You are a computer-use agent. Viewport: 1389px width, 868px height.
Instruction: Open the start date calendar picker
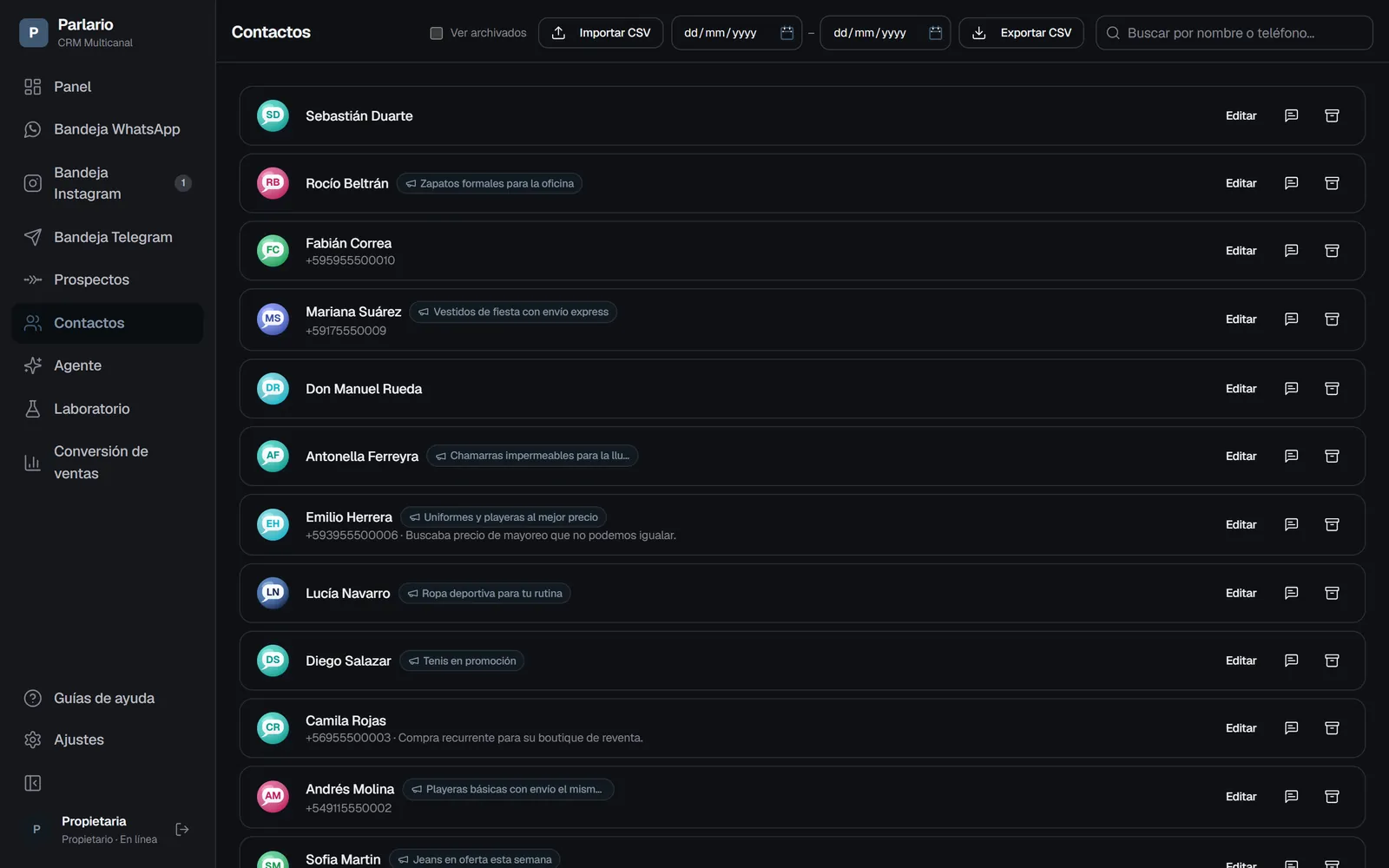click(787, 33)
